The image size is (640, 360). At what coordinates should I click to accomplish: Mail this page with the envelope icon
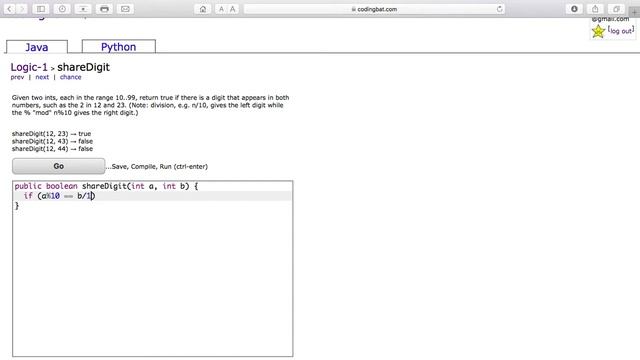pyautogui.click(x=125, y=9)
